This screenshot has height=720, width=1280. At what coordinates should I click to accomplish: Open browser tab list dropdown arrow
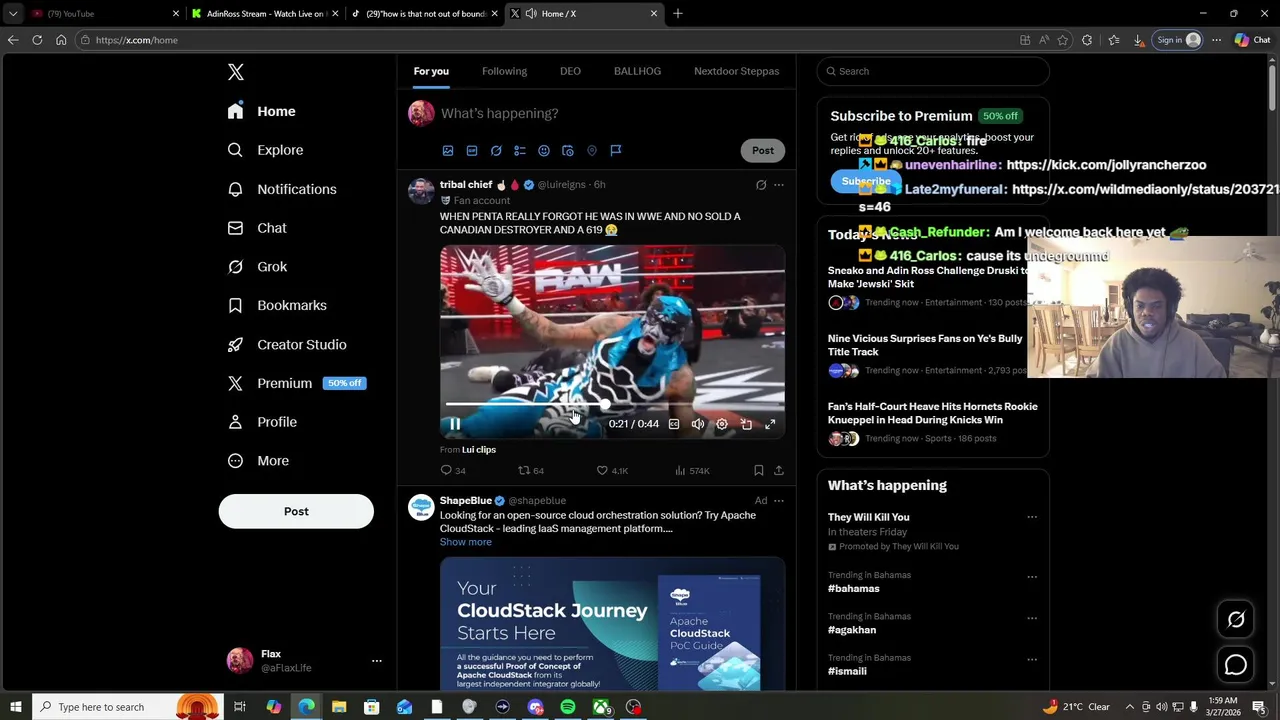pos(13,13)
